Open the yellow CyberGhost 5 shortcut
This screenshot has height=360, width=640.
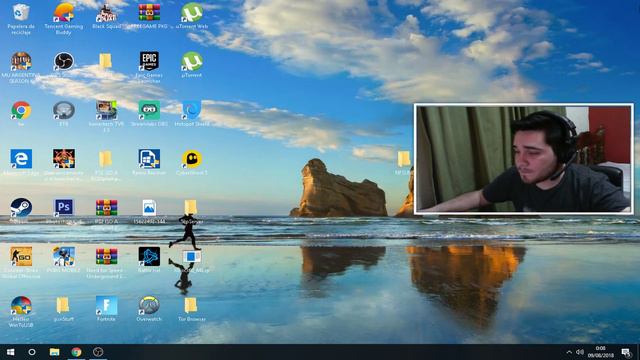pos(192,159)
